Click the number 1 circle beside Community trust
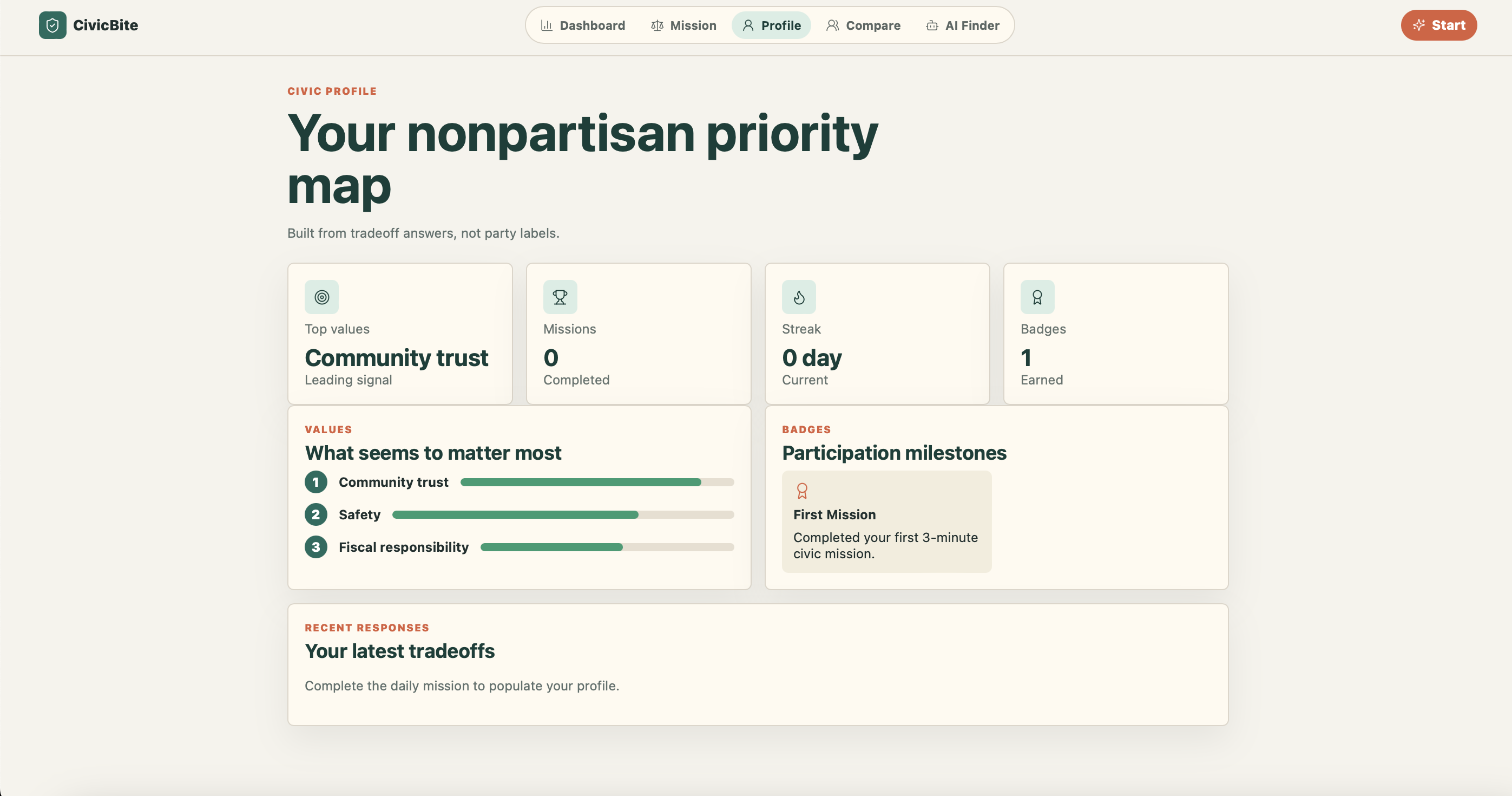Image resolution: width=1512 pixels, height=796 pixels. tap(316, 482)
